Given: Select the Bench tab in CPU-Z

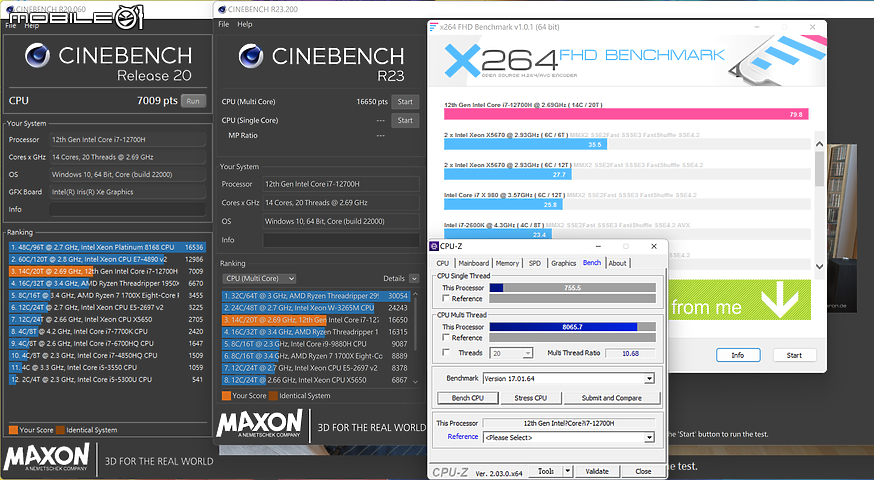Looking at the screenshot, I should pyautogui.click(x=592, y=263).
